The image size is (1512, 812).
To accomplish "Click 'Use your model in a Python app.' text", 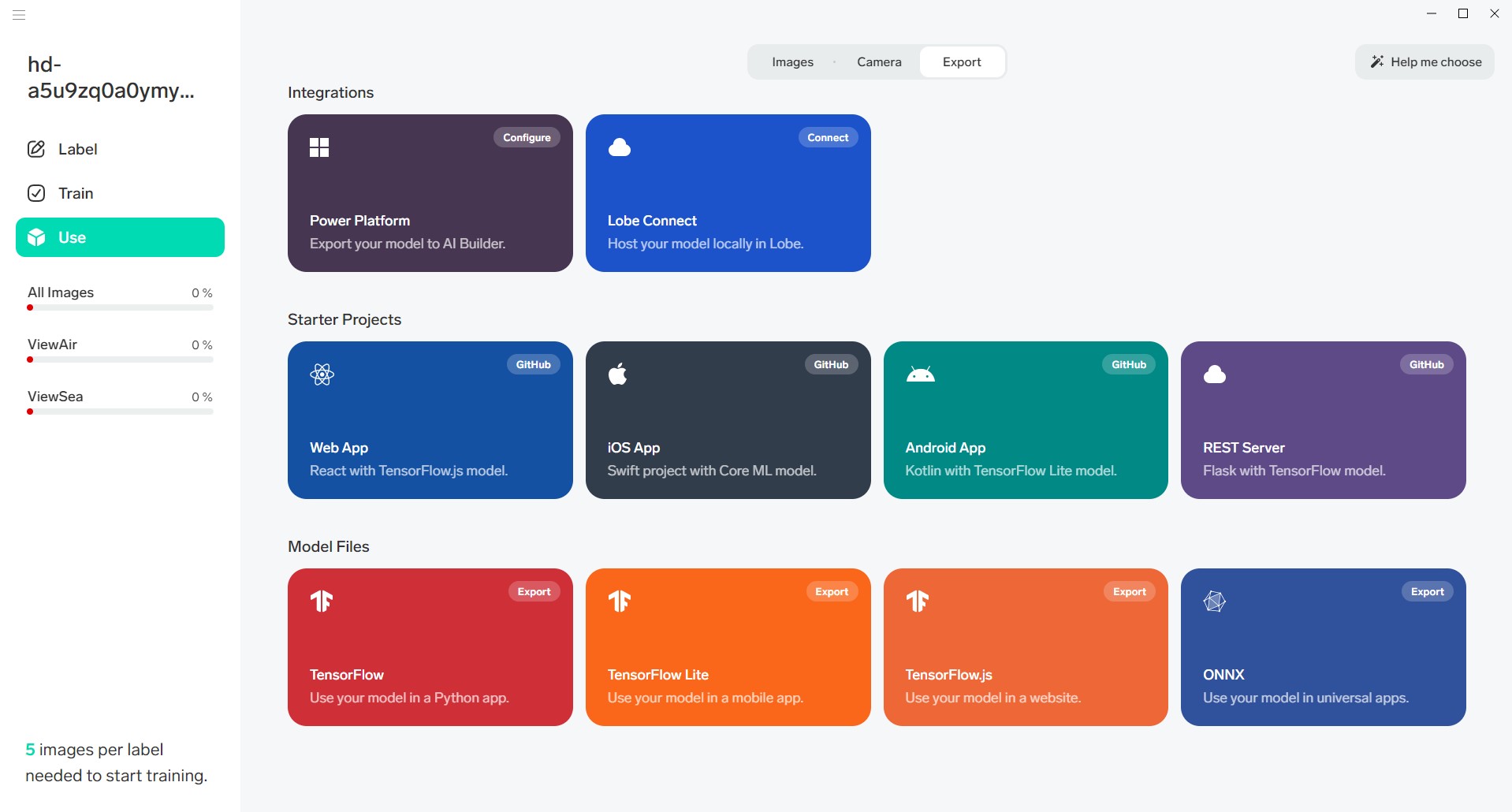I will coord(409,698).
